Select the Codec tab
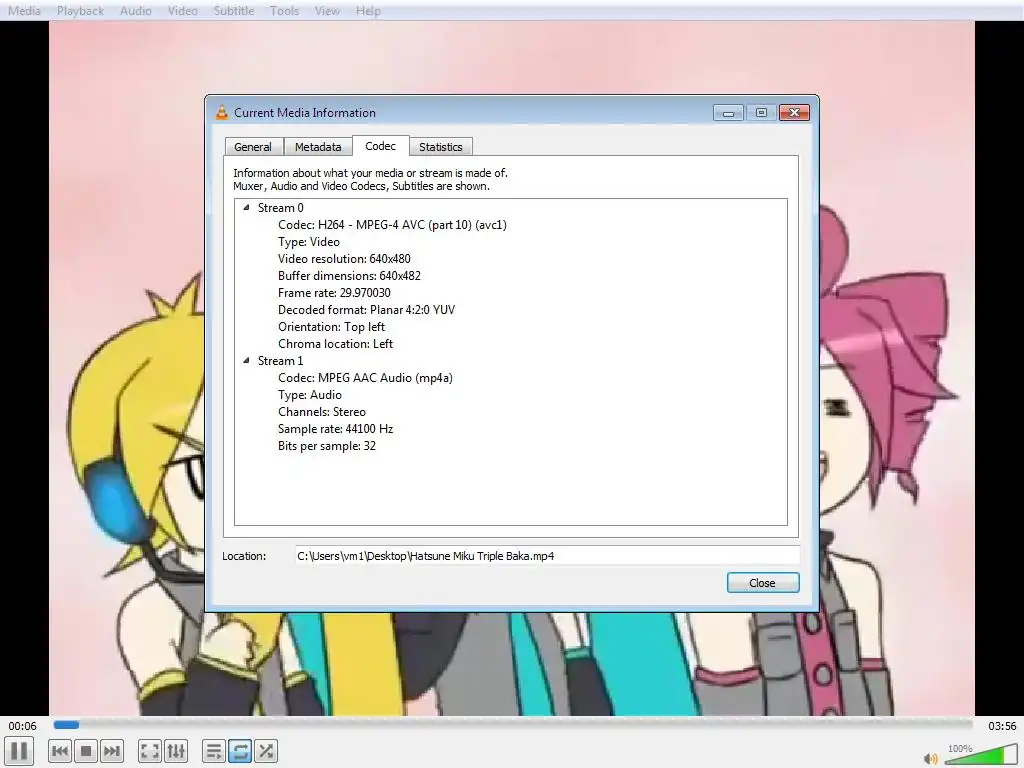Image resolution: width=1024 pixels, height=768 pixels. (x=381, y=146)
